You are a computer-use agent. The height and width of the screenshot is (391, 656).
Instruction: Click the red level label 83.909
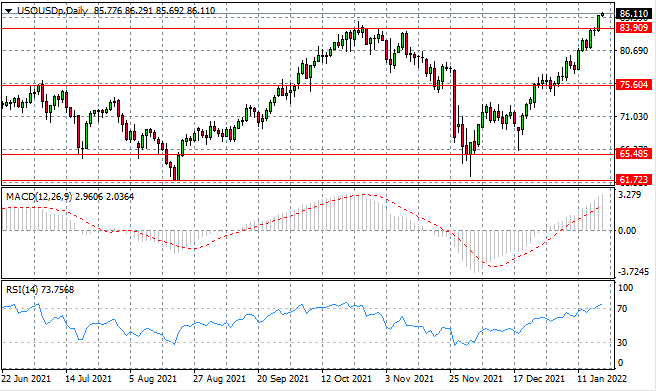(x=634, y=28)
